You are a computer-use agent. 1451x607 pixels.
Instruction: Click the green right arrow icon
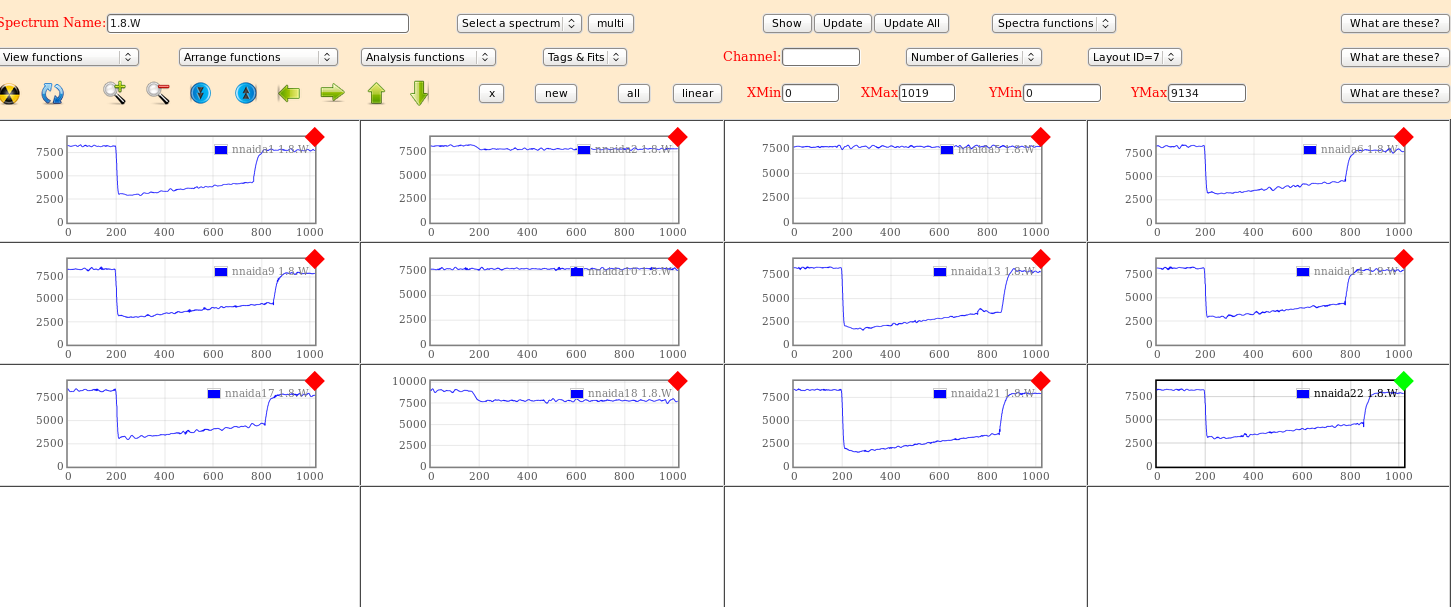332,93
